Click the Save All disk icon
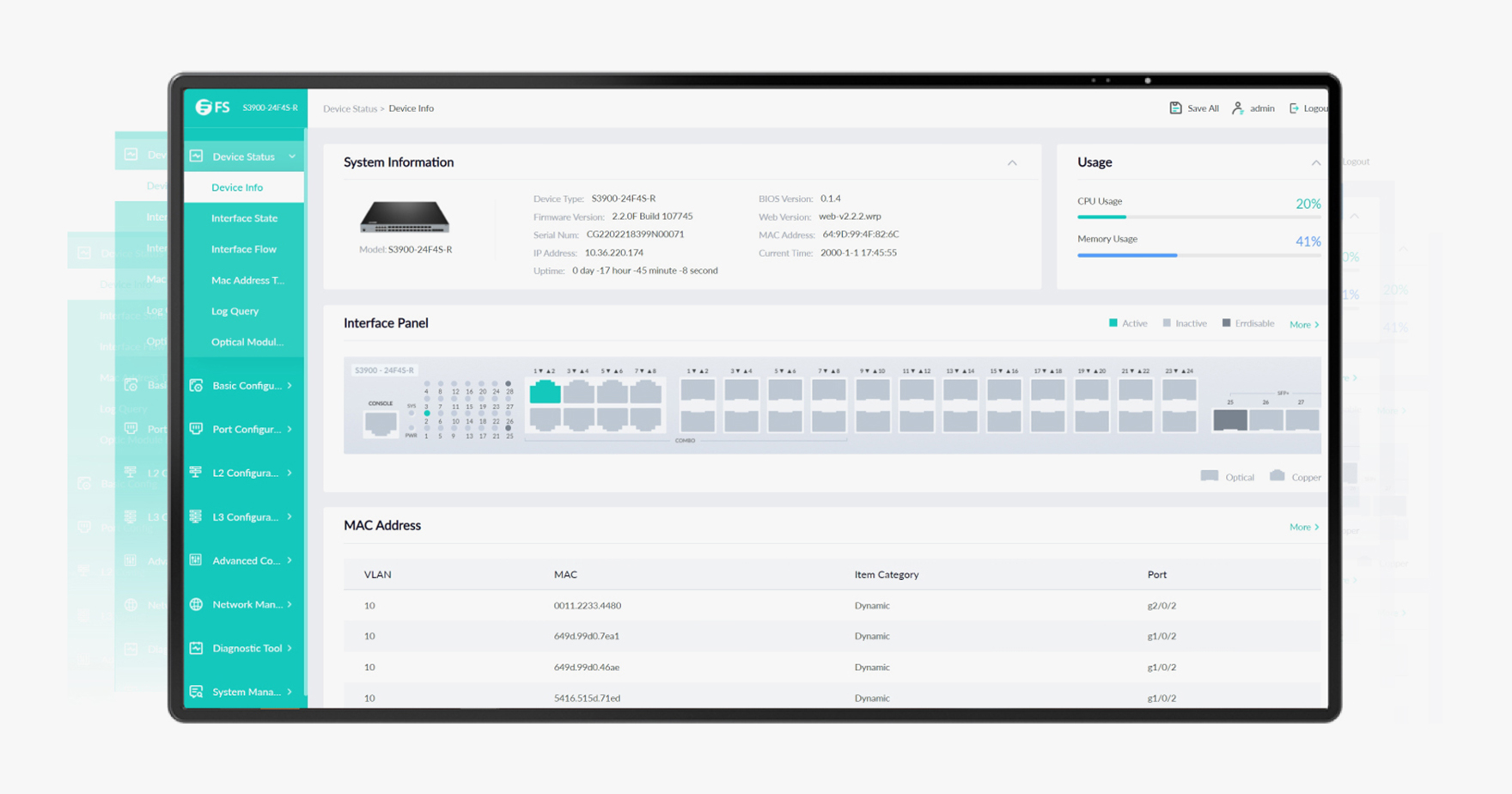 coord(1175,108)
